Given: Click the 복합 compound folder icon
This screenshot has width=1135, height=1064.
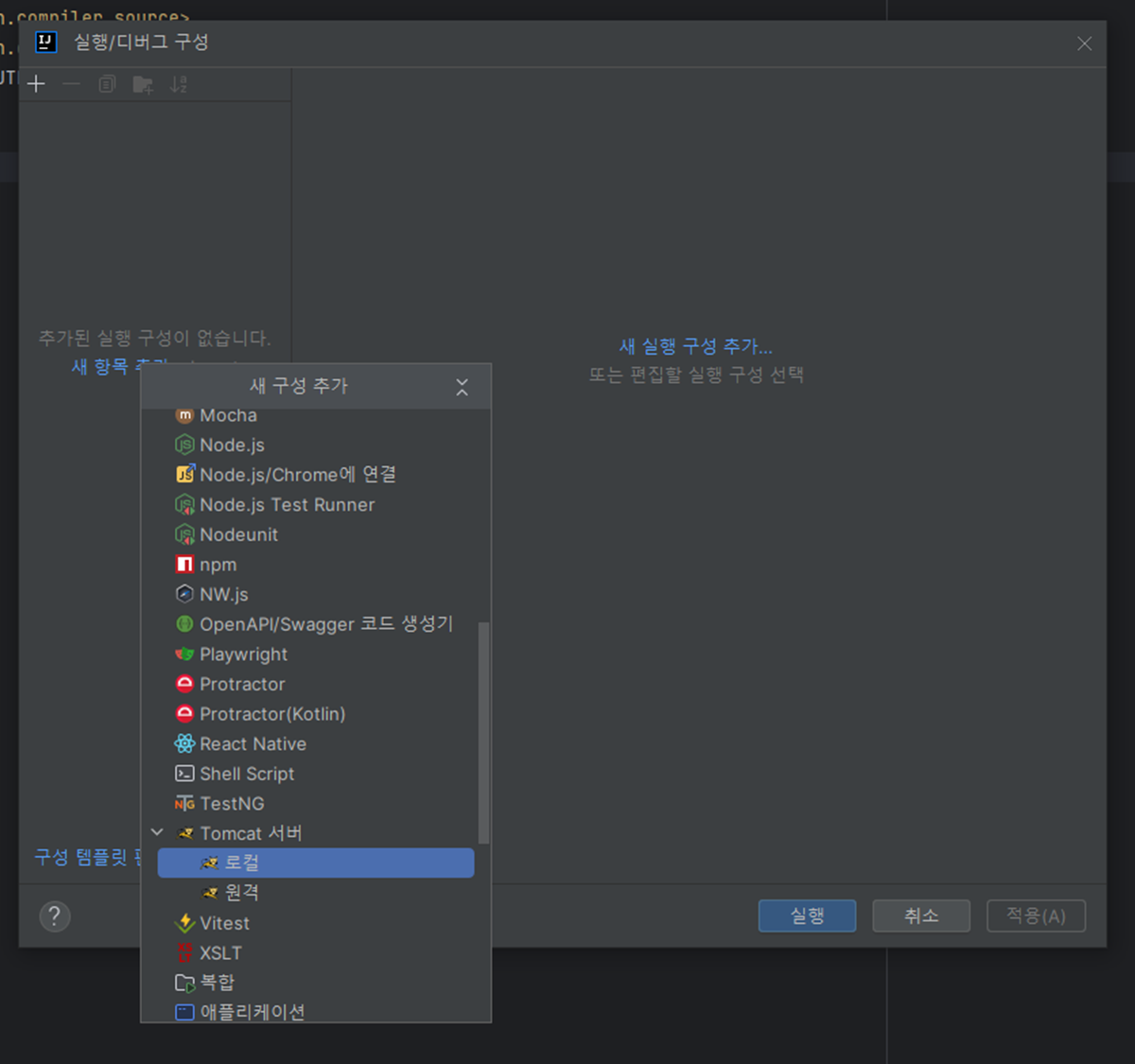Looking at the screenshot, I should (185, 983).
